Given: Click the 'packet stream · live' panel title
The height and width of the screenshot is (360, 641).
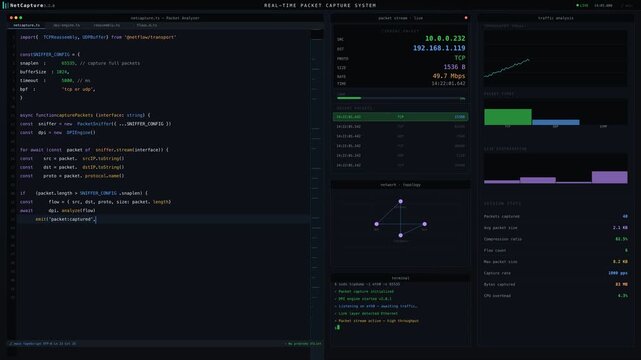Looking at the screenshot, I should pos(400,18).
